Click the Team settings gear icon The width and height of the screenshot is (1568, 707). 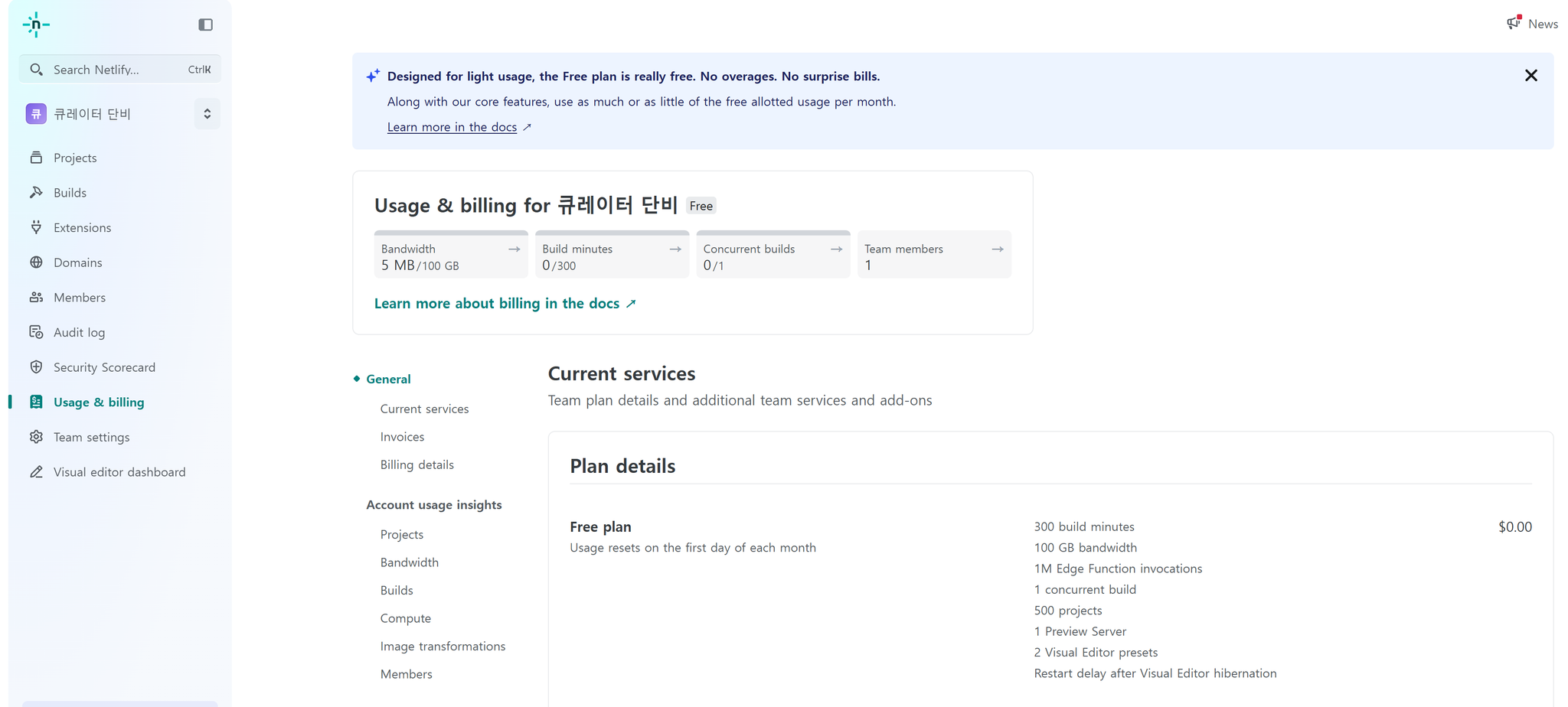[36, 437]
